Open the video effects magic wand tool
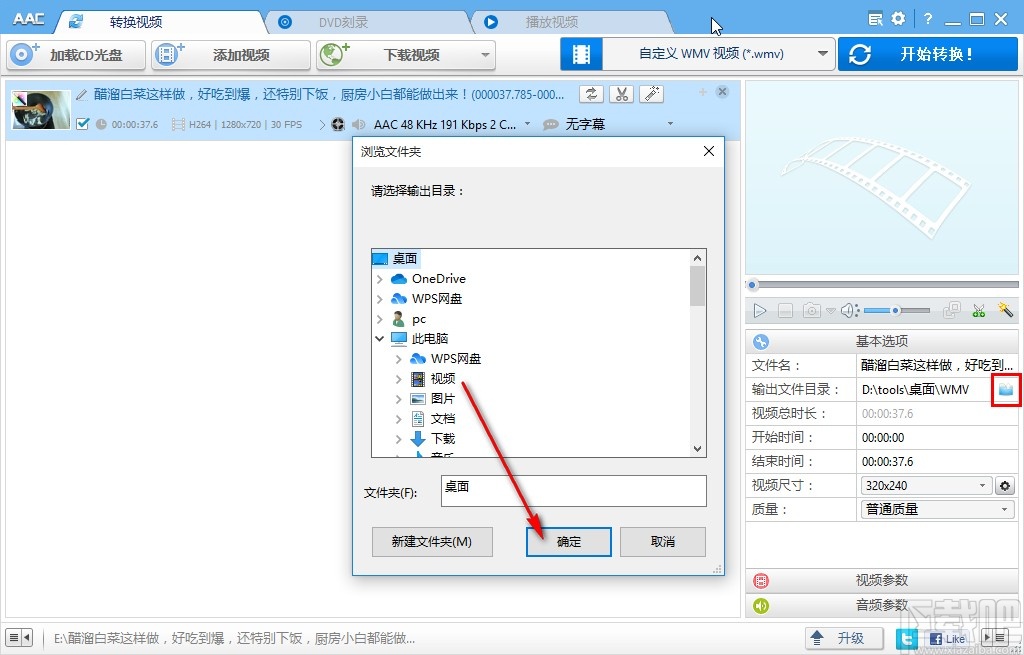Screen dimensions: 1024x655 [x=1004, y=310]
